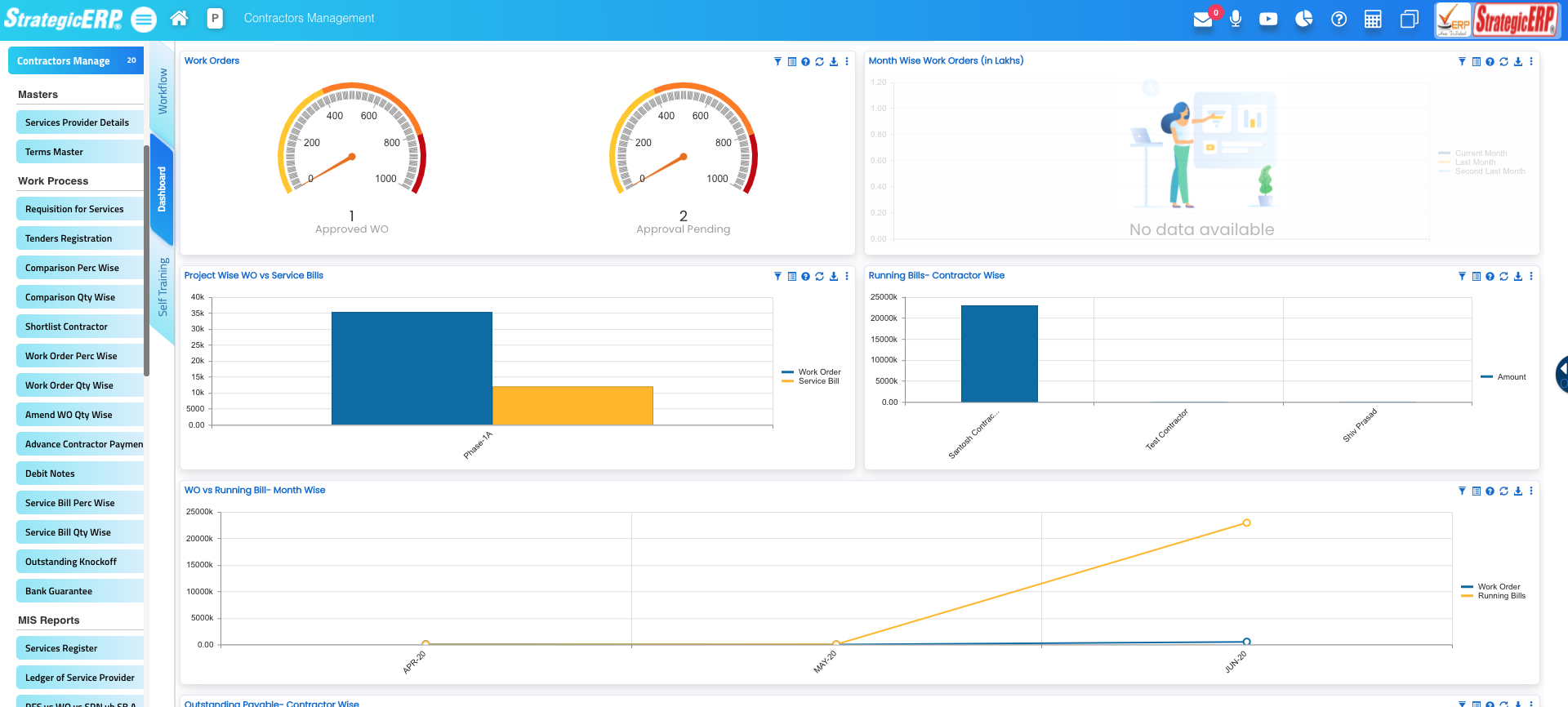Screen dimensions: 1568x707
Task: Toggle Current Month legend entry
Action: (x=1472, y=153)
